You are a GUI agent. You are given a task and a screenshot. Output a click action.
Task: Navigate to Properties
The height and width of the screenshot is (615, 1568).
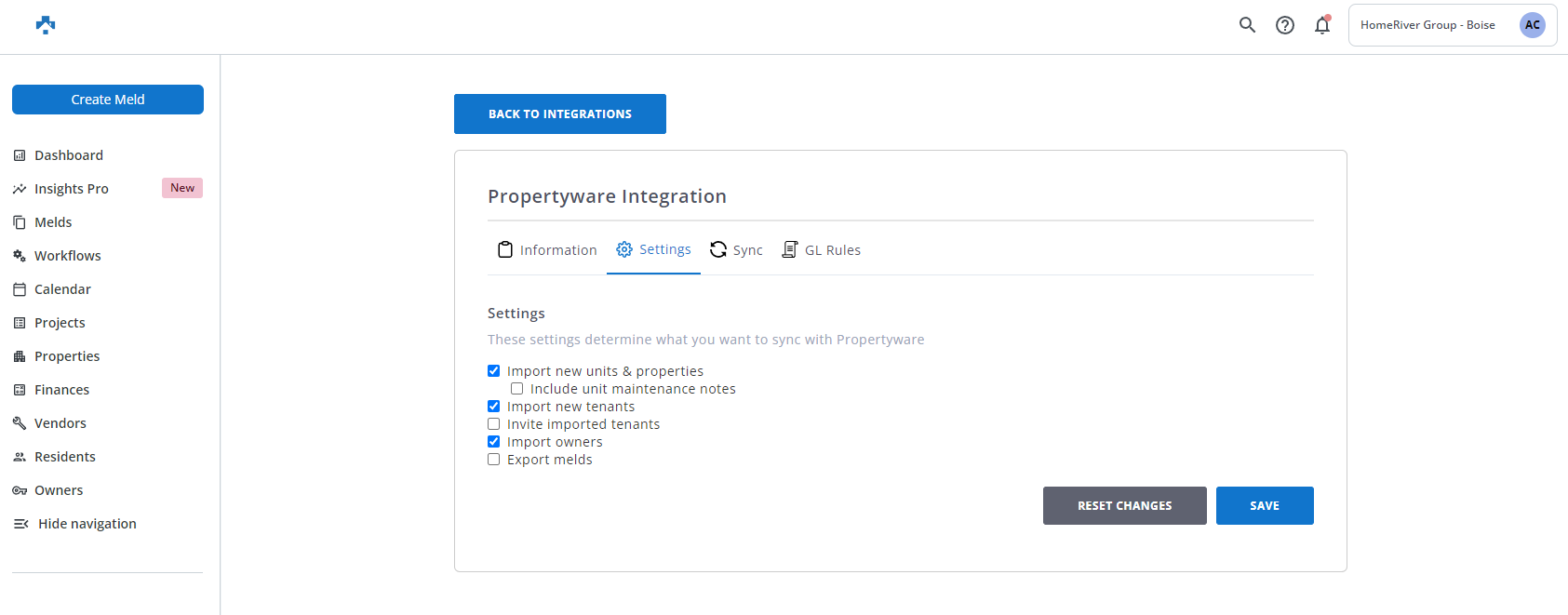67,356
